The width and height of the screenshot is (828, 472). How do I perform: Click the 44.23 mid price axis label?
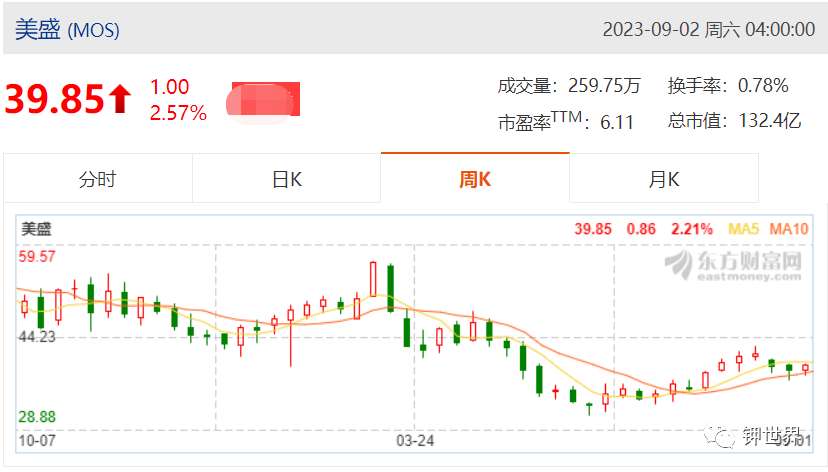point(36,336)
